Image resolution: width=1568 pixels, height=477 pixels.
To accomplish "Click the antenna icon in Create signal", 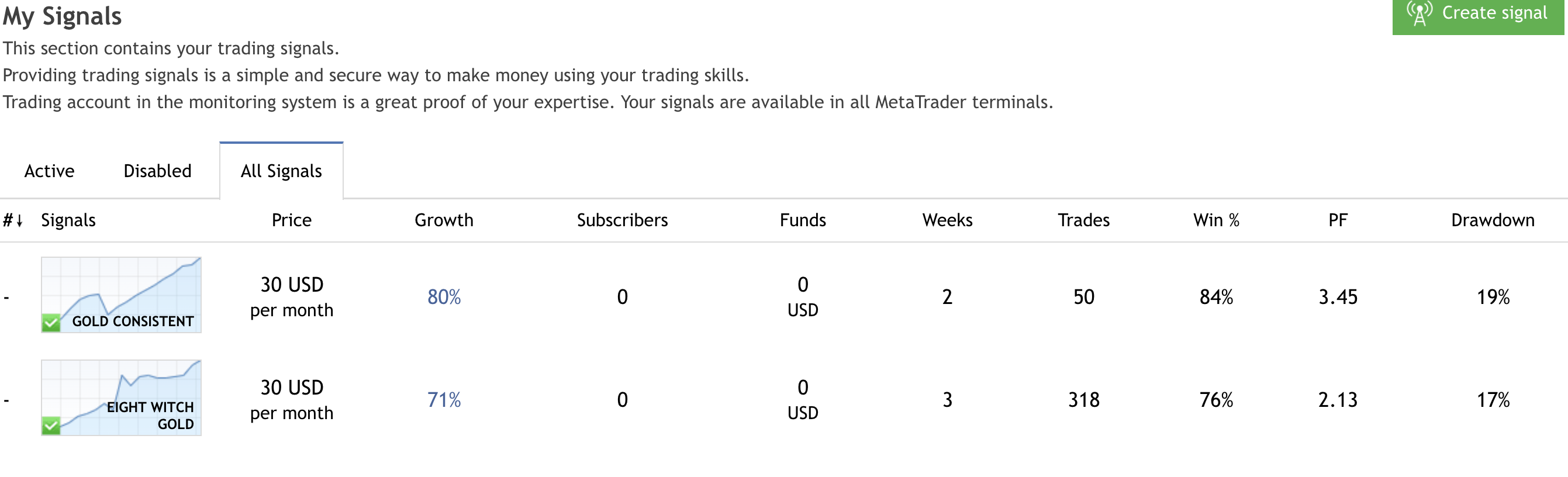I will click(1419, 13).
